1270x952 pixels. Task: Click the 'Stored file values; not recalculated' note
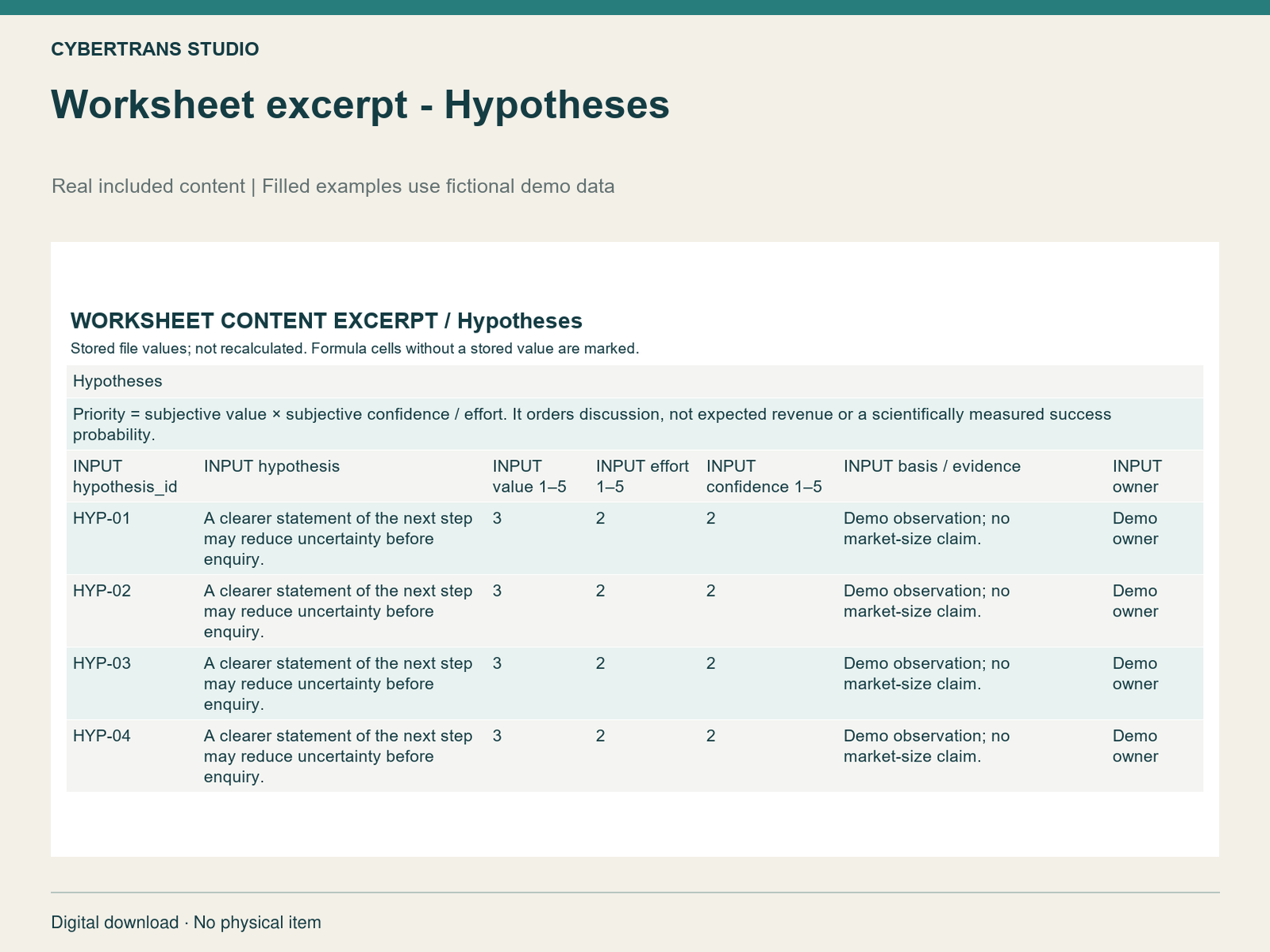tap(355, 348)
